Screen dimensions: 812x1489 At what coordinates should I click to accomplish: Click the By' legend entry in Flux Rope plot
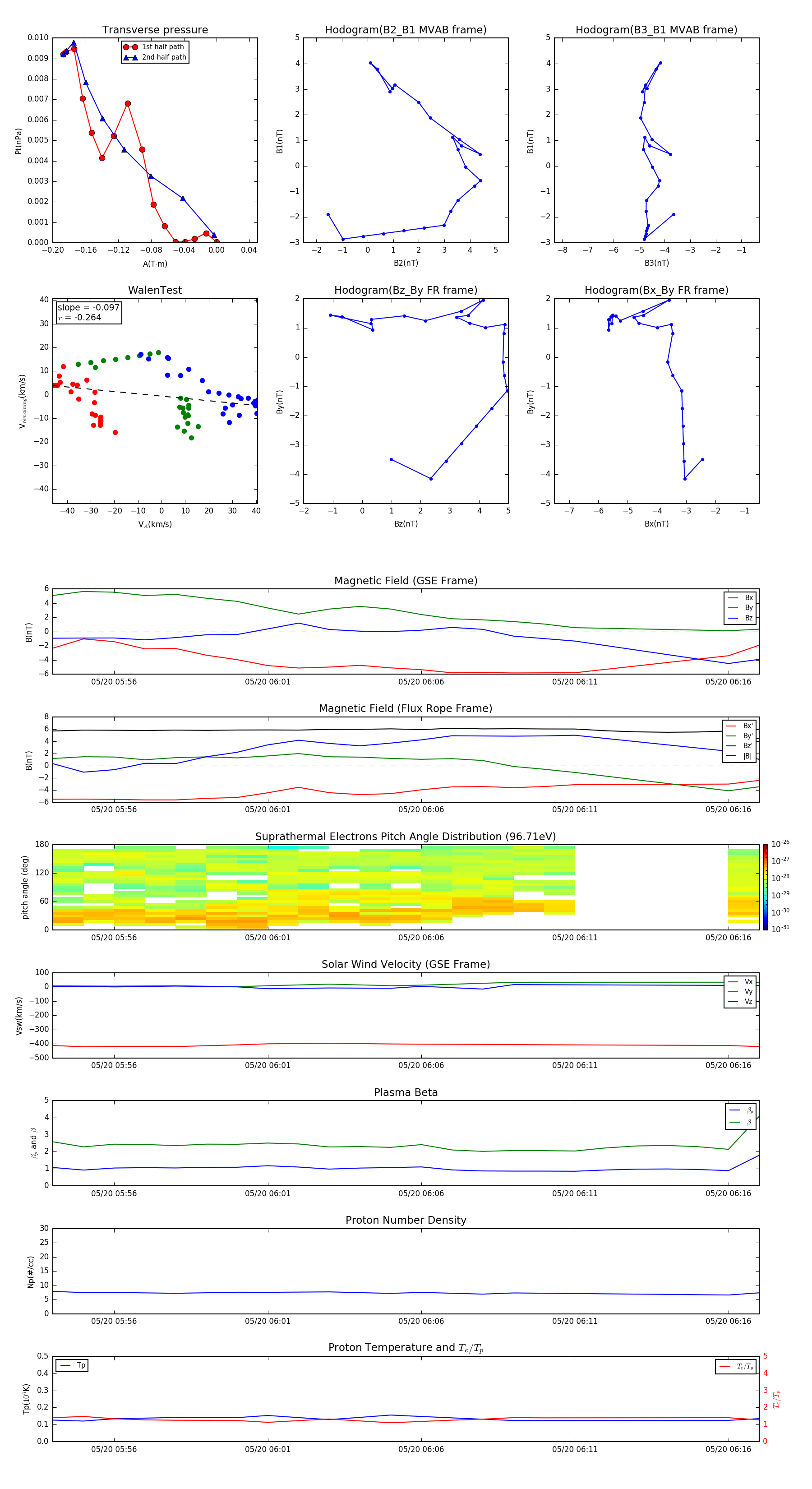[x=740, y=736]
